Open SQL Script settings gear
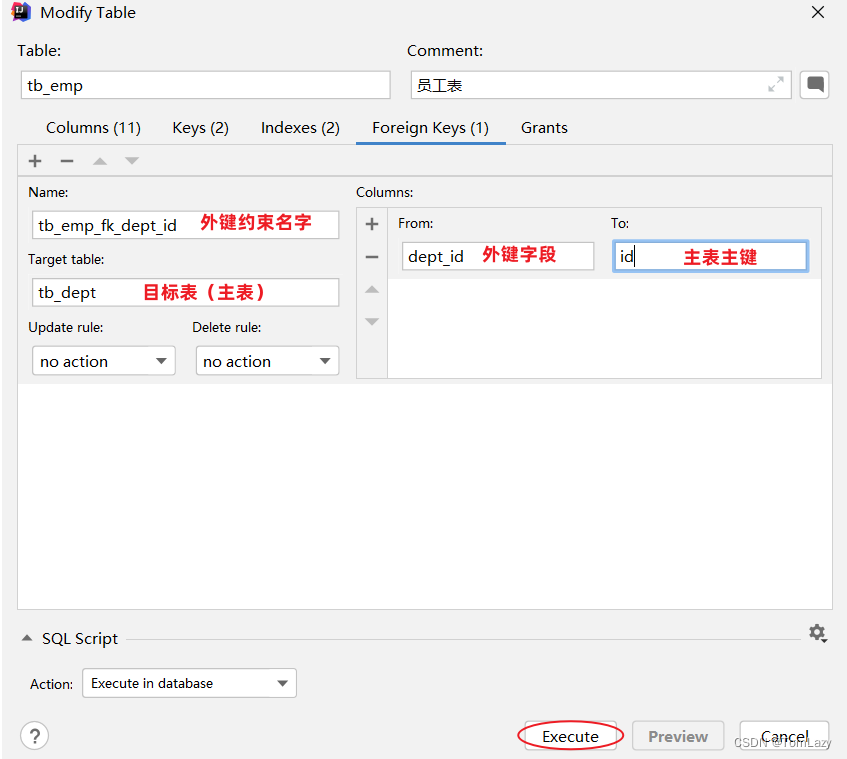Viewport: 847px width, 759px height. [x=817, y=633]
